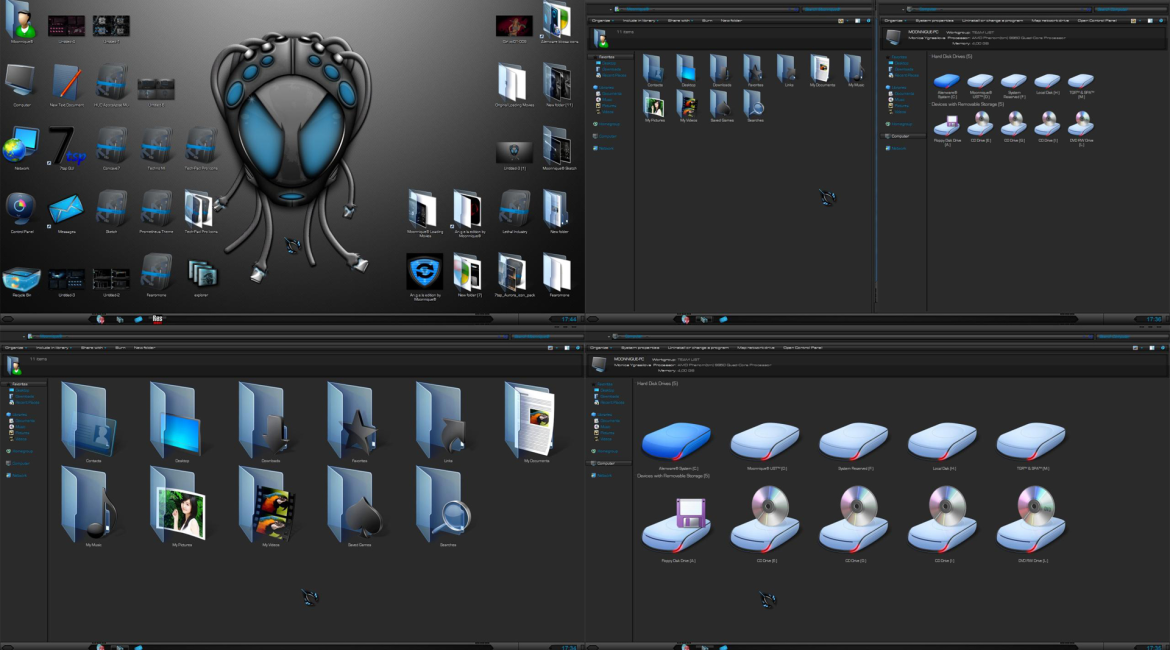The width and height of the screenshot is (1170, 650).
Task: Click the red Res icon on desktop taskbar
Action: (157, 320)
